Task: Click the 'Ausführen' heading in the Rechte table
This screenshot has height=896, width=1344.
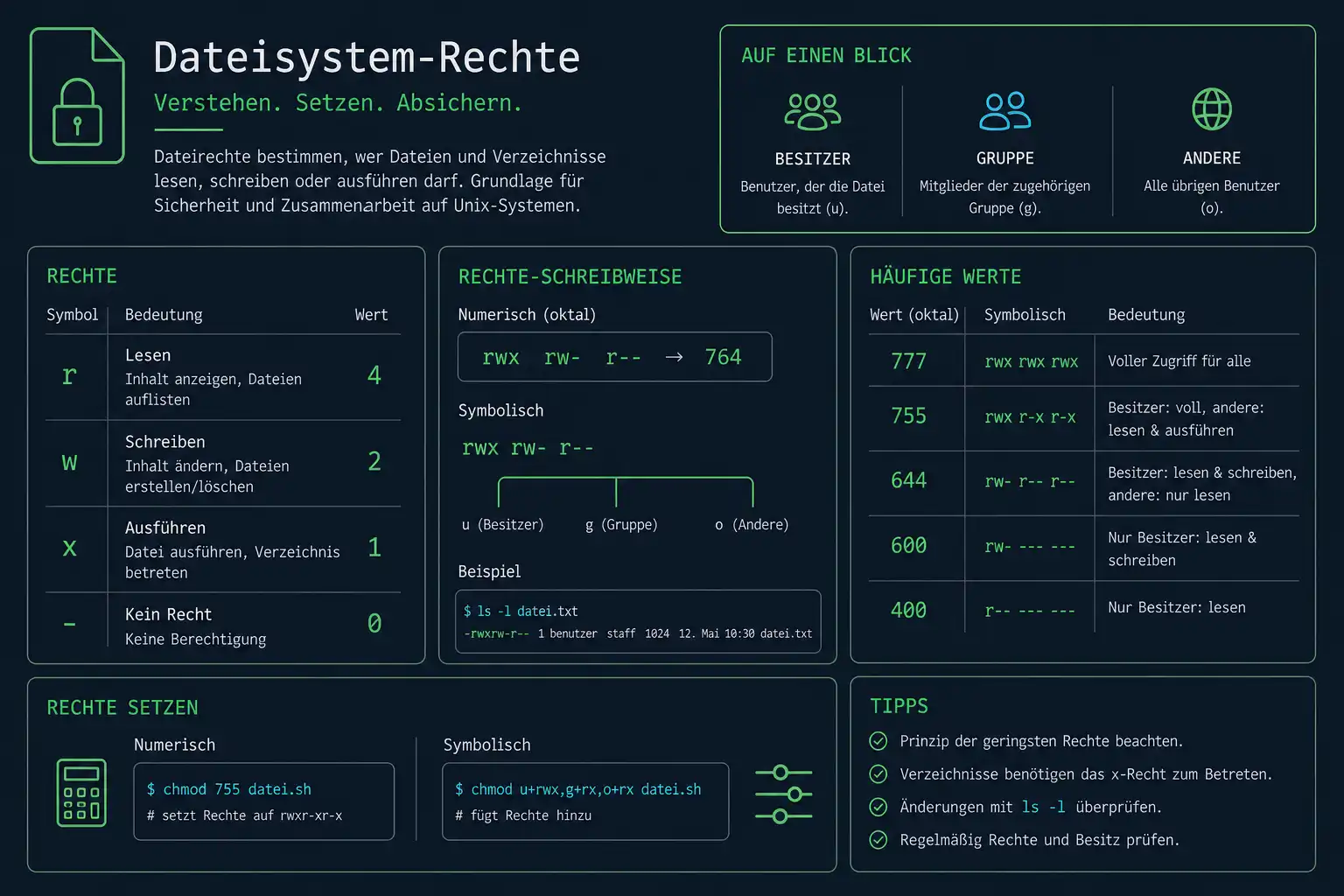Action: 165,528
